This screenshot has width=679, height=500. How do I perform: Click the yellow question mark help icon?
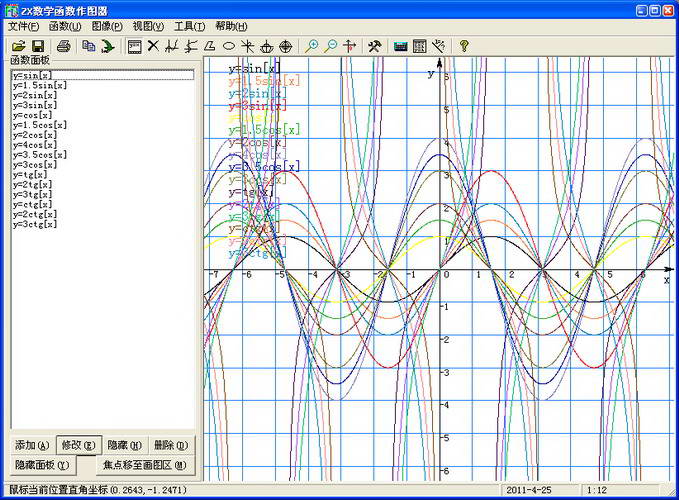tap(464, 46)
